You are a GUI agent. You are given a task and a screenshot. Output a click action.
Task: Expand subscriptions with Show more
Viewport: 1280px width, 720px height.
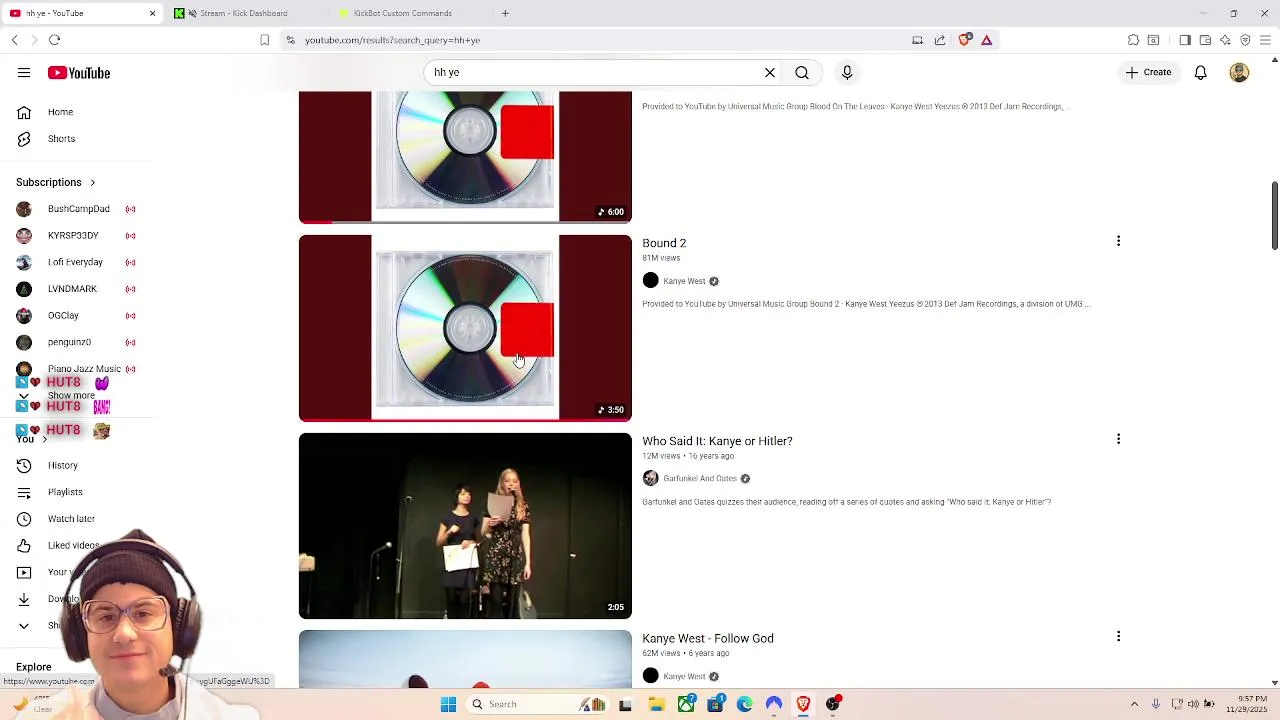point(70,395)
